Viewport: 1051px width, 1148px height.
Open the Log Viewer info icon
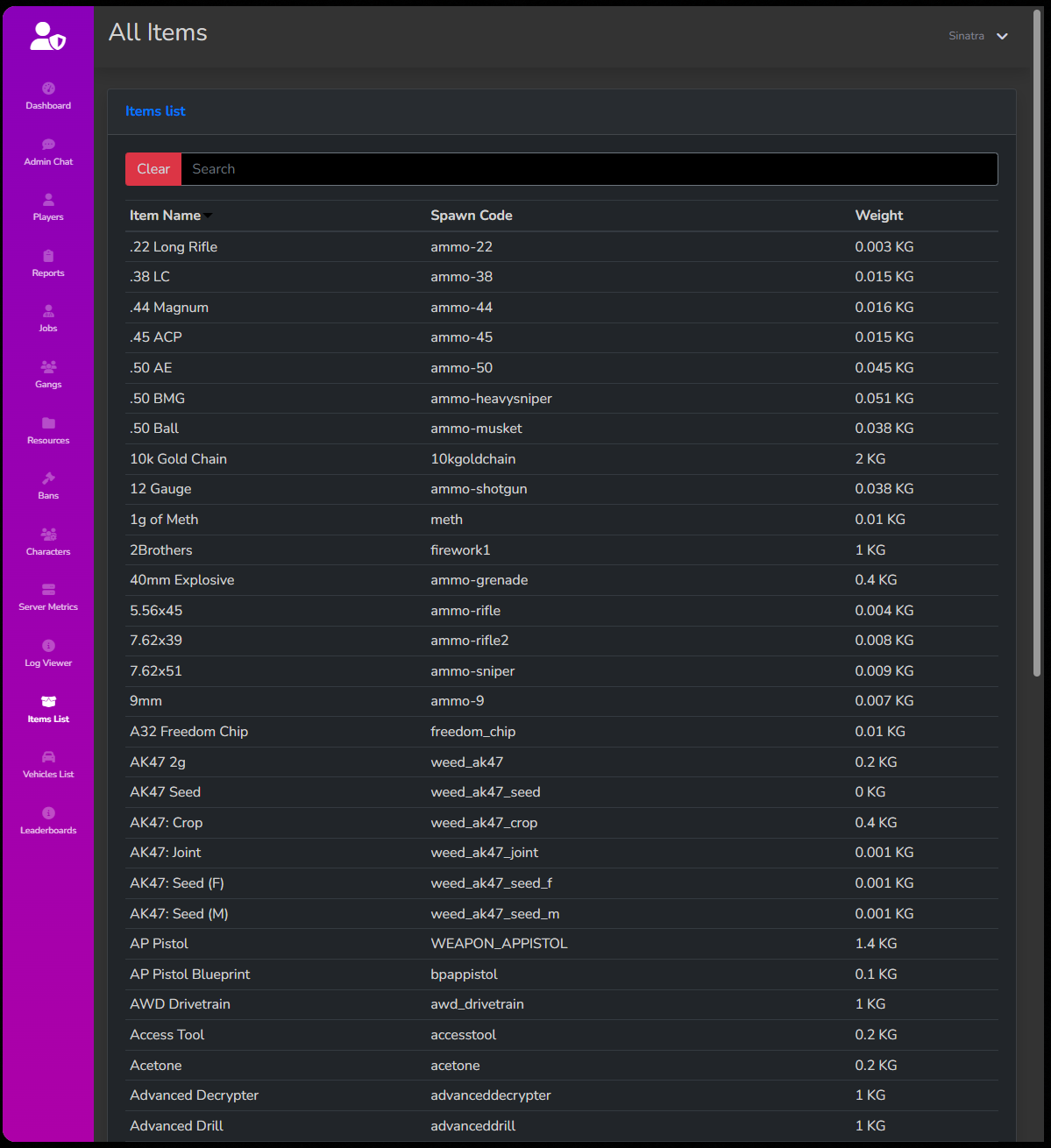pos(48,646)
